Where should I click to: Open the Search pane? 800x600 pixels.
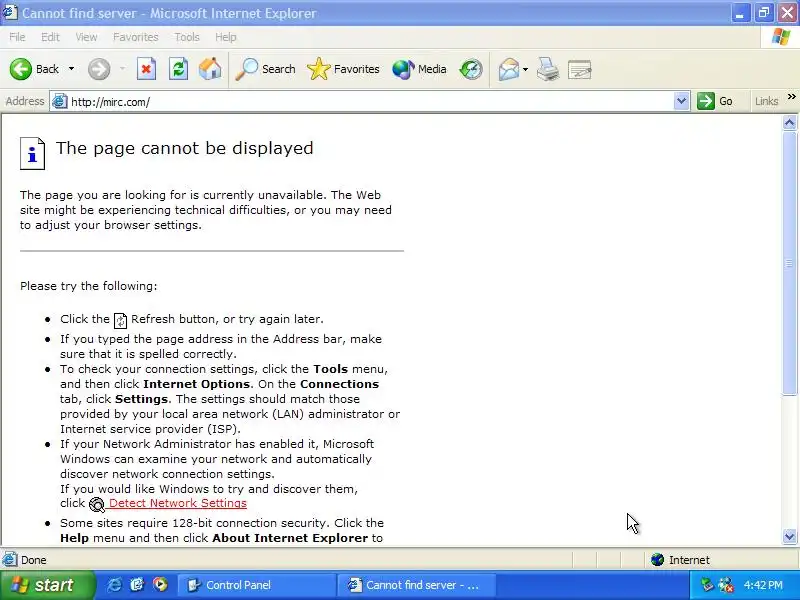coord(265,69)
